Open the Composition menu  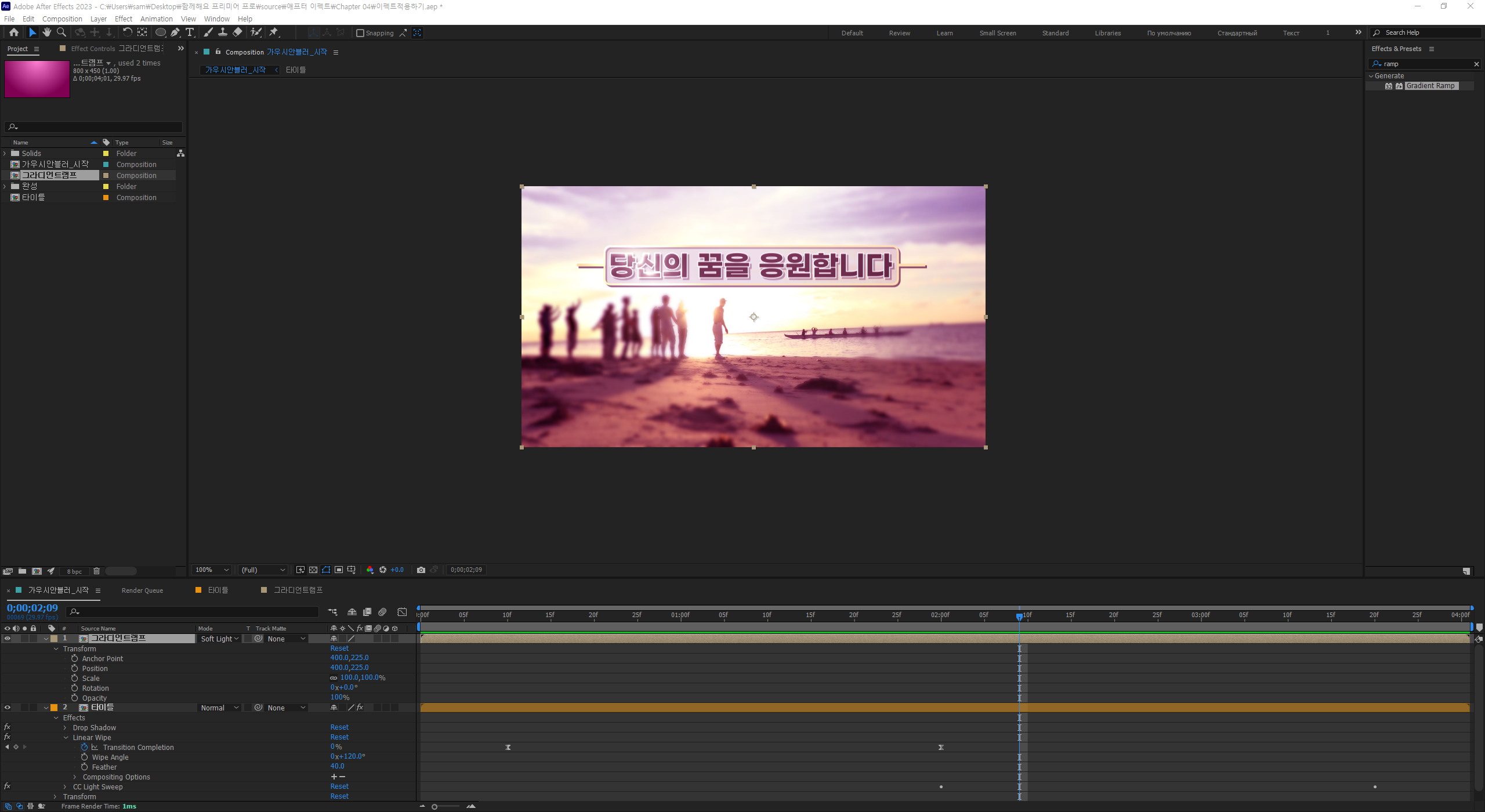coord(62,19)
